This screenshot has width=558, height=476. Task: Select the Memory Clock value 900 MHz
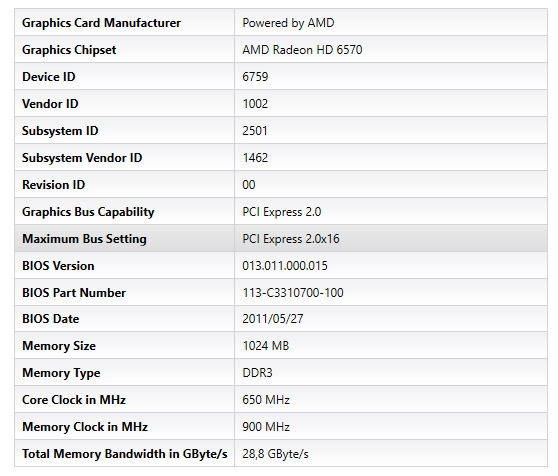(x=266, y=427)
